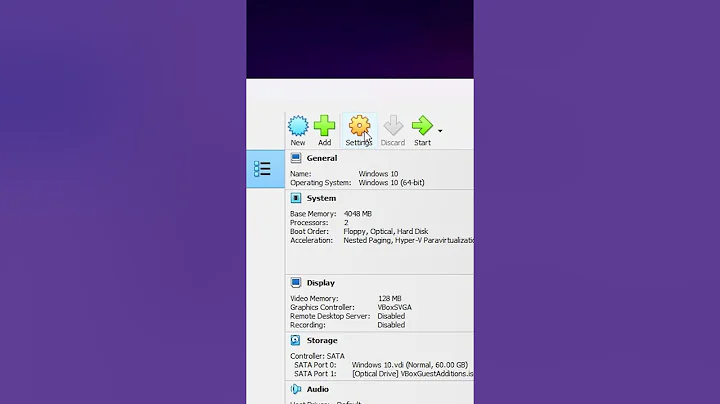
Task: Select the "4048 MB" base memory value
Action: [358, 214]
